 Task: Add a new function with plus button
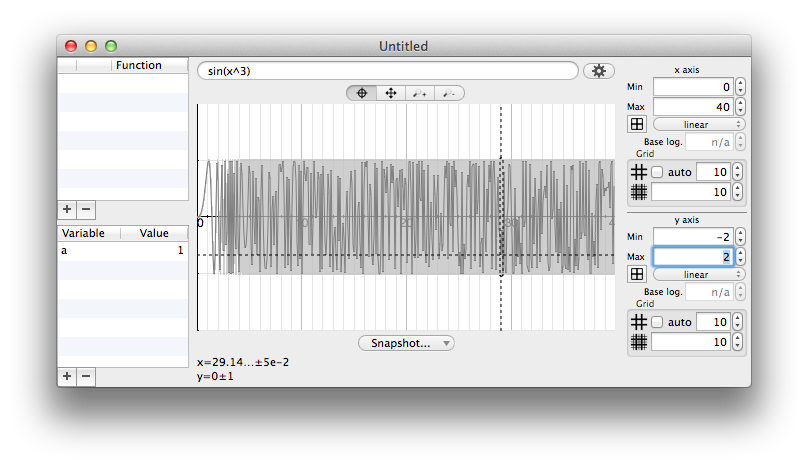[67, 209]
